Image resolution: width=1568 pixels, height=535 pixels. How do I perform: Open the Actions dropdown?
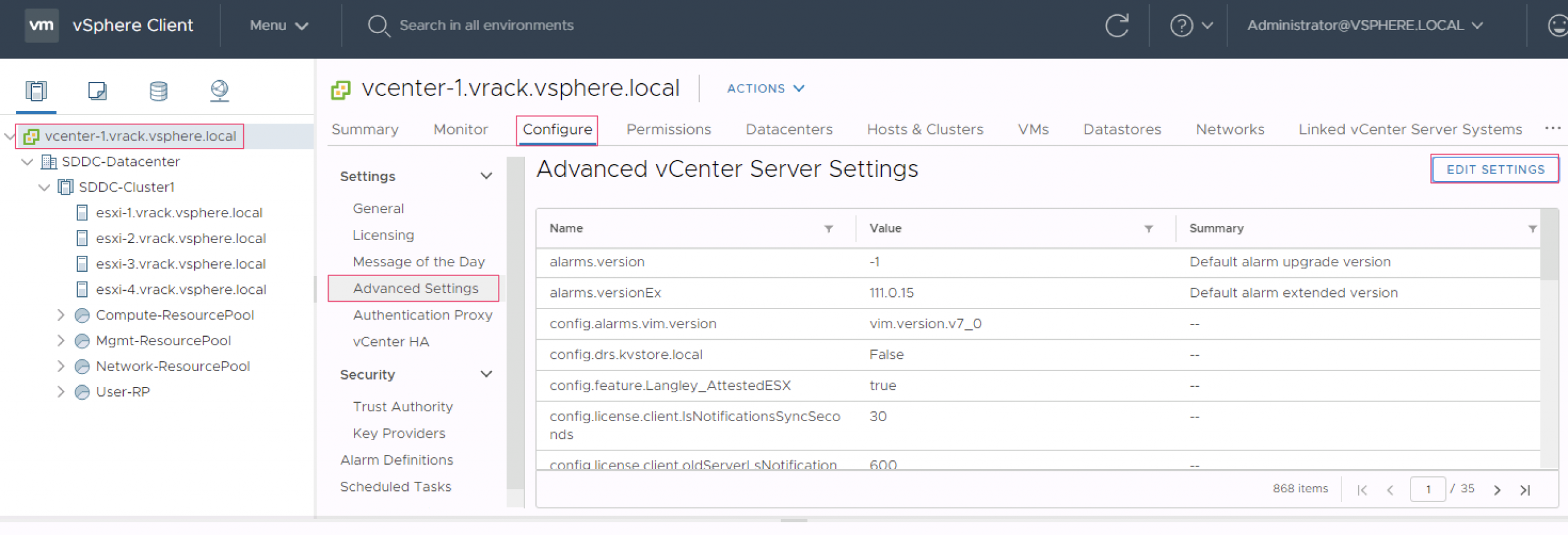[x=766, y=89]
